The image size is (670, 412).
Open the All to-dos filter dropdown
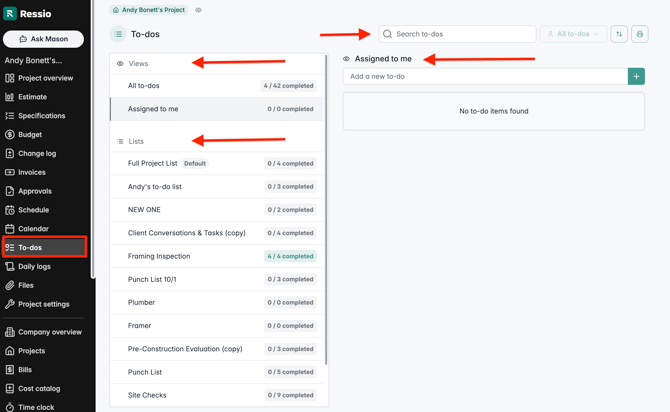(x=574, y=34)
